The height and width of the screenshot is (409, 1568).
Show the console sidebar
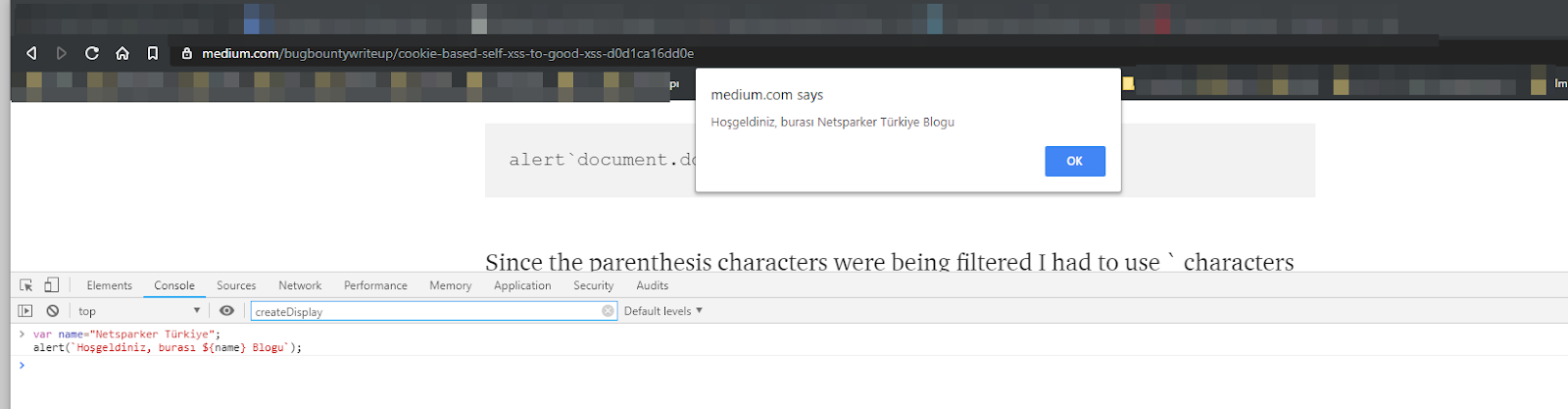(25, 311)
